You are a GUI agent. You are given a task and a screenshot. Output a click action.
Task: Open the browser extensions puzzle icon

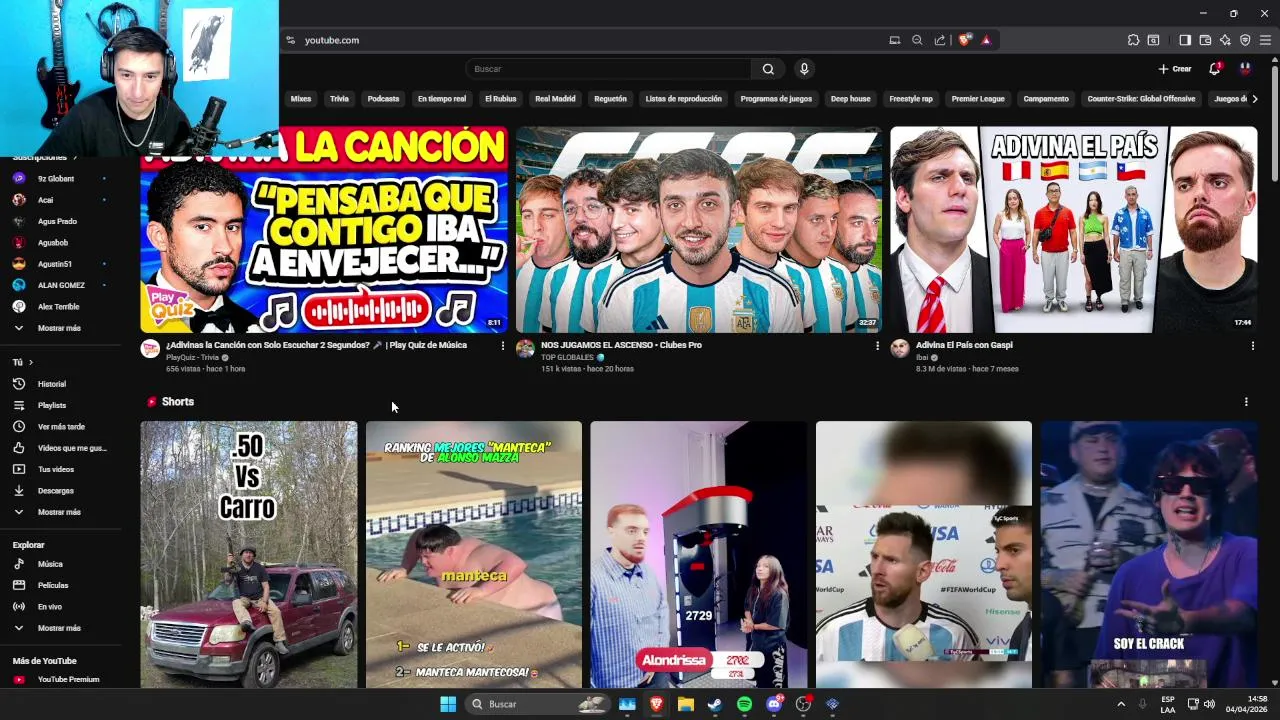(1133, 40)
